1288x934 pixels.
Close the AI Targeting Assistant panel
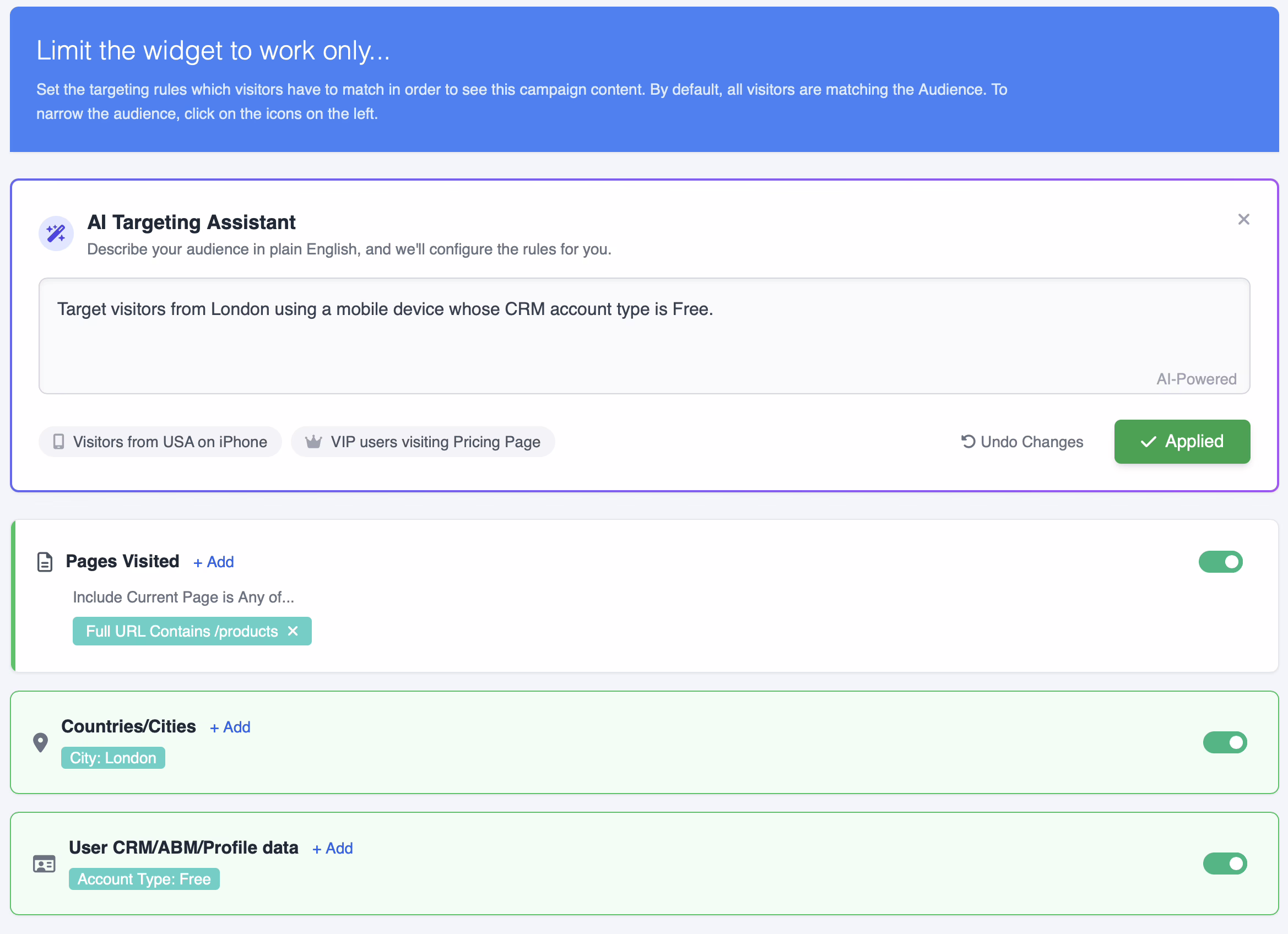pyautogui.click(x=1243, y=219)
